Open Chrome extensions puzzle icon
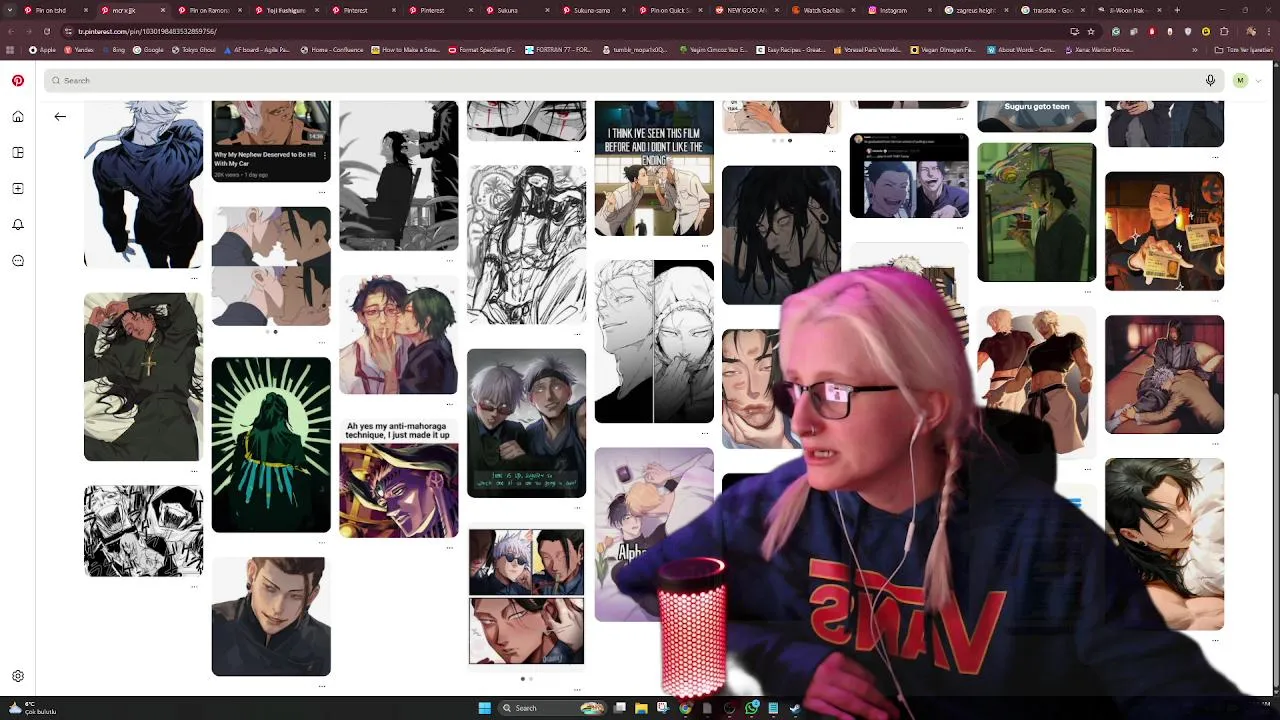Screen dimensions: 1280x720 point(1224,32)
